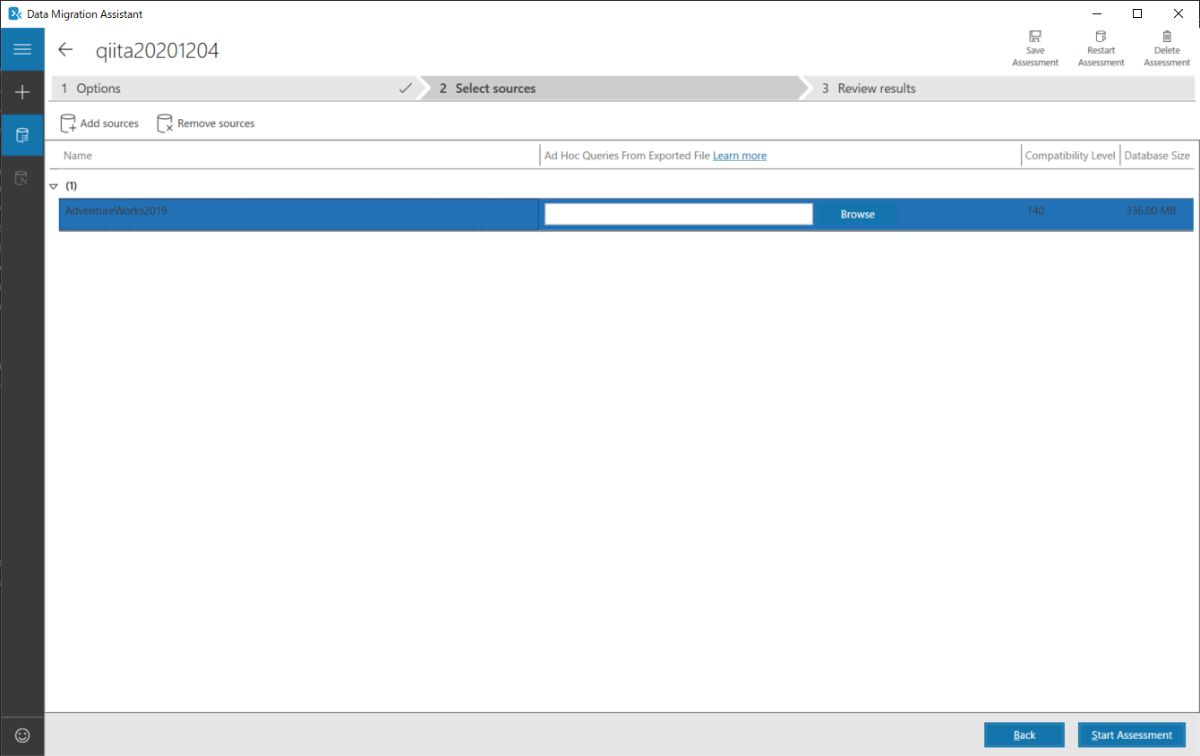Open the Migrations icon in sidebar
Image resolution: width=1200 pixels, height=756 pixels.
(22, 178)
